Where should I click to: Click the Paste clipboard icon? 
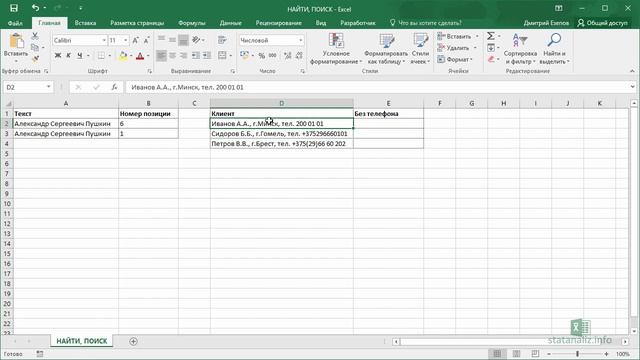16,42
